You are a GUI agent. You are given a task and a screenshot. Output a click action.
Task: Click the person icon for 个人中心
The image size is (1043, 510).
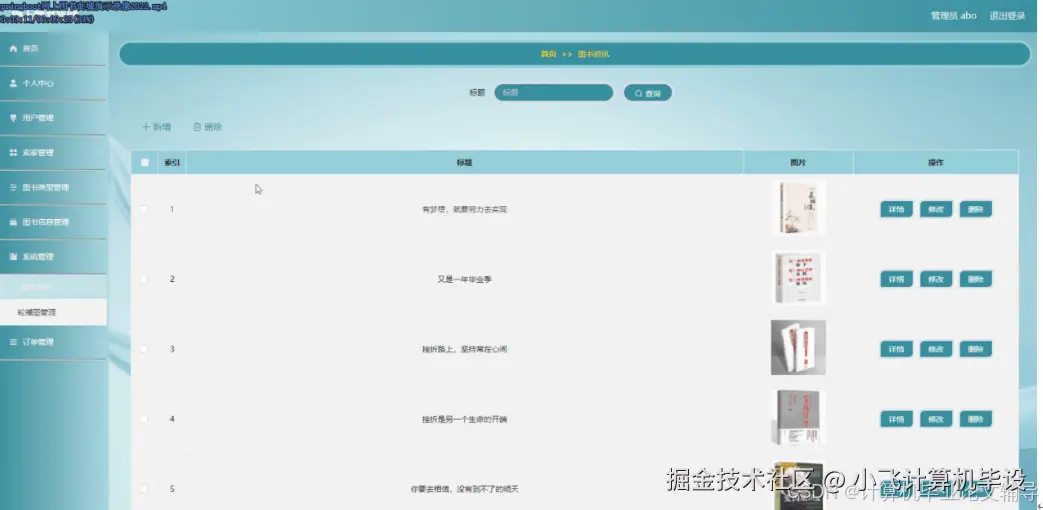point(13,83)
